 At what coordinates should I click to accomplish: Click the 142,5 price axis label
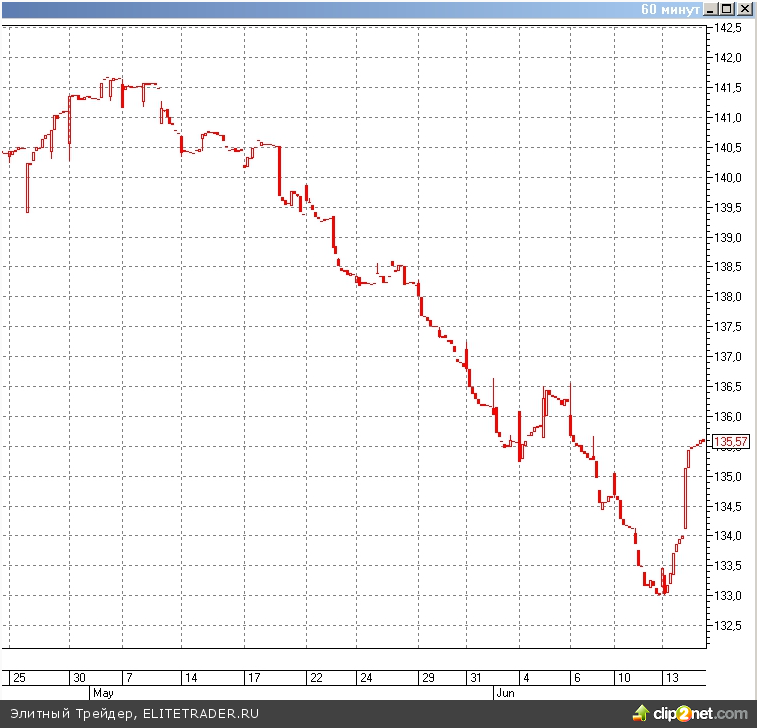[729, 28]
